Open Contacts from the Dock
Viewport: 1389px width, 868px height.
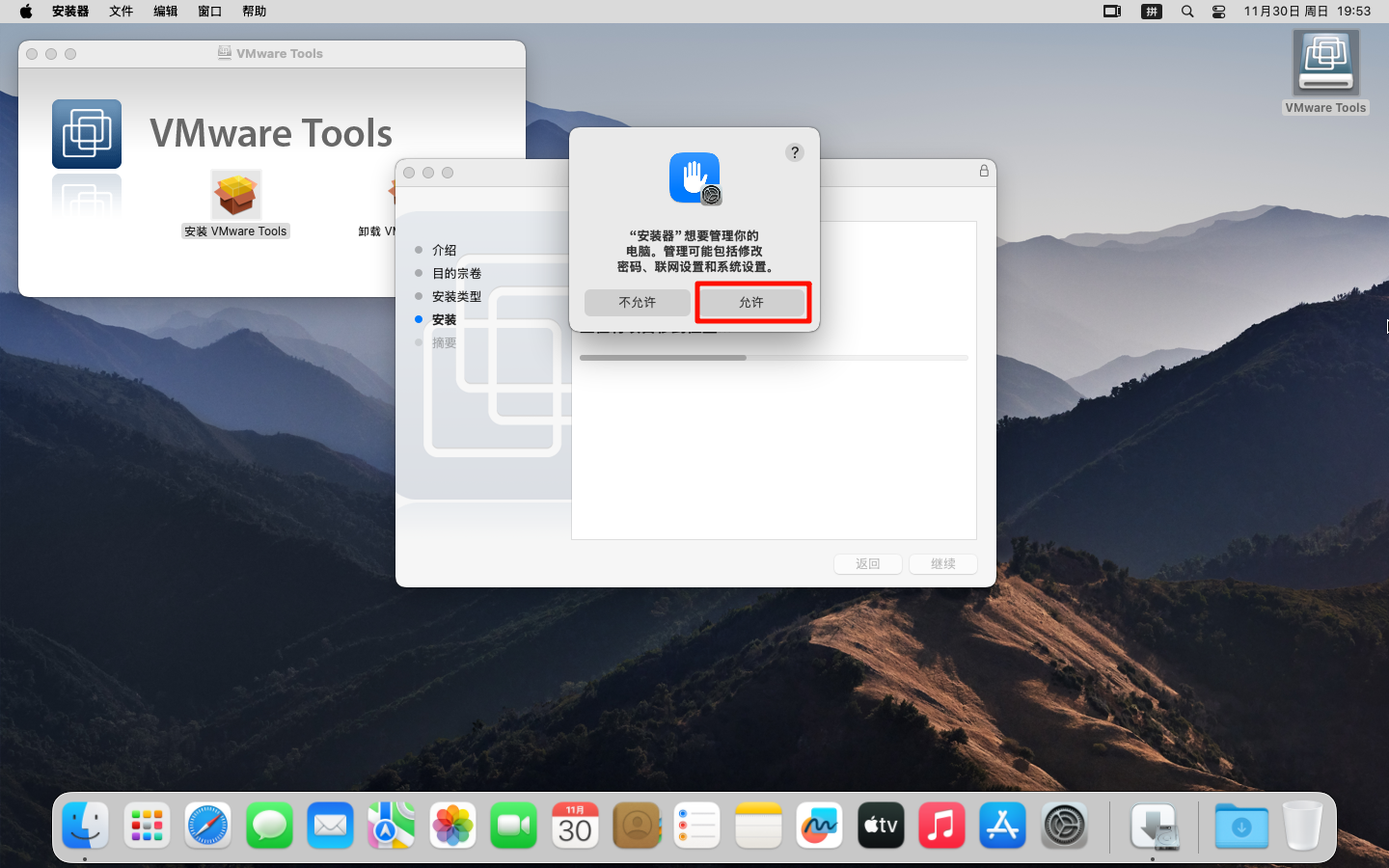pos(637,826)
